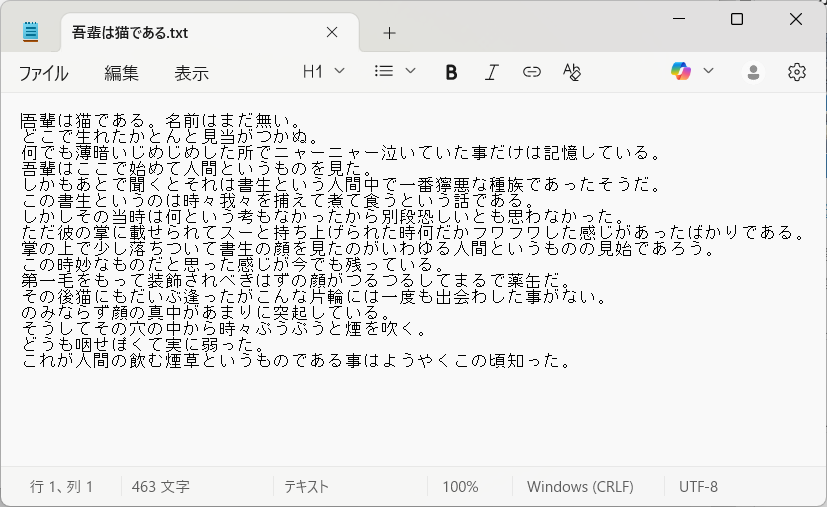Click the line starting ただ彼の掌に載せられて
The width and height of the screenshot is (827, 507).
coord(414,232)
